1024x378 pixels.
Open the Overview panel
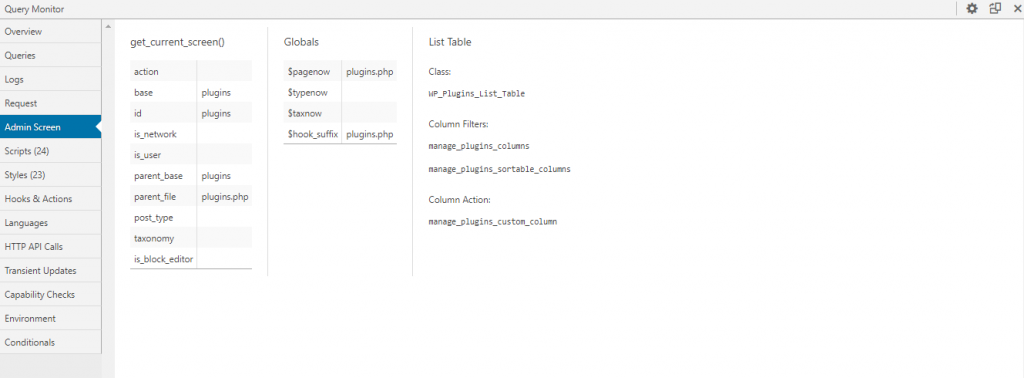51,31
